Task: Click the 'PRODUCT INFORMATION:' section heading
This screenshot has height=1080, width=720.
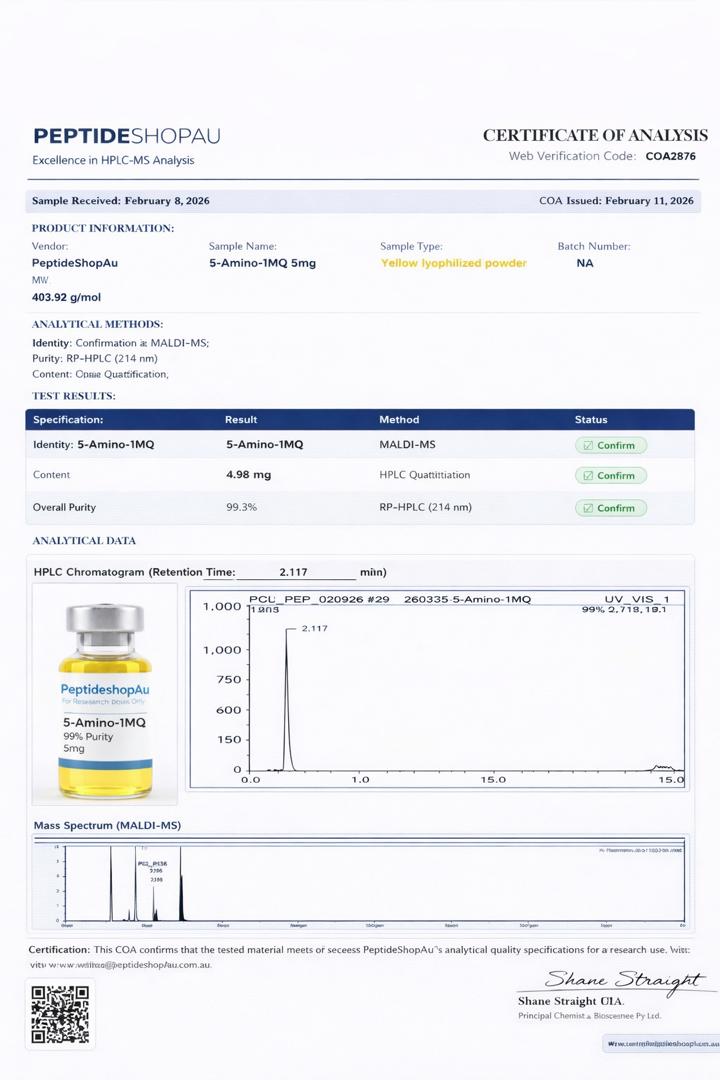Action: point(103,228)
